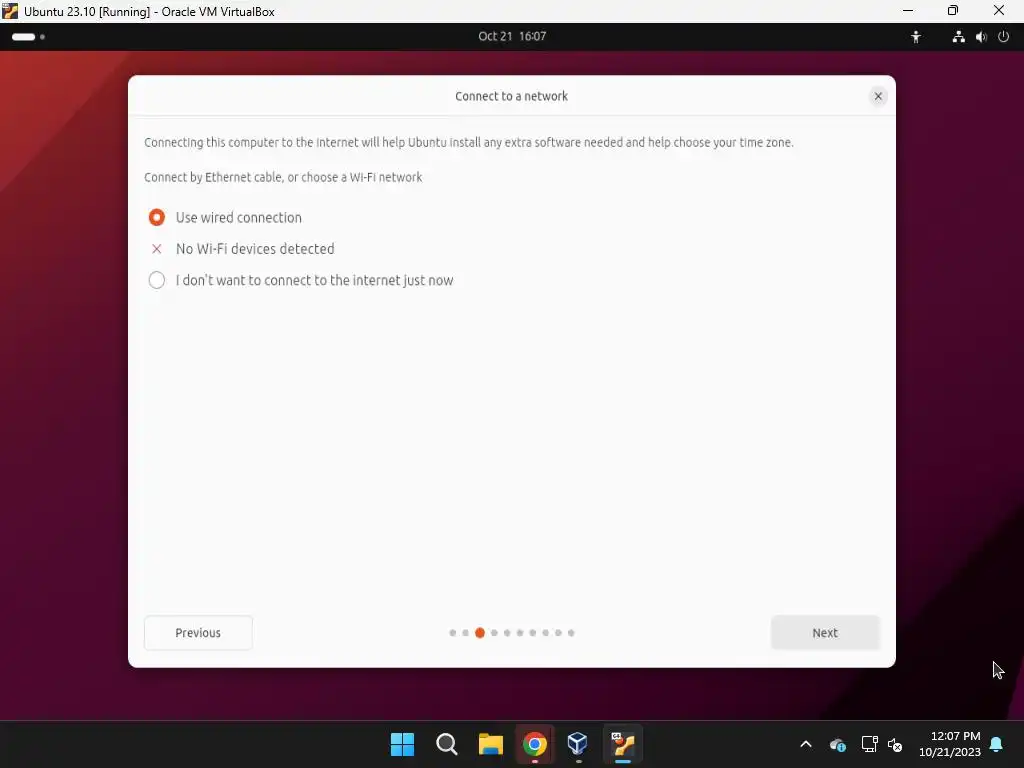Click the taskbar Search icon

click(447, 744)
